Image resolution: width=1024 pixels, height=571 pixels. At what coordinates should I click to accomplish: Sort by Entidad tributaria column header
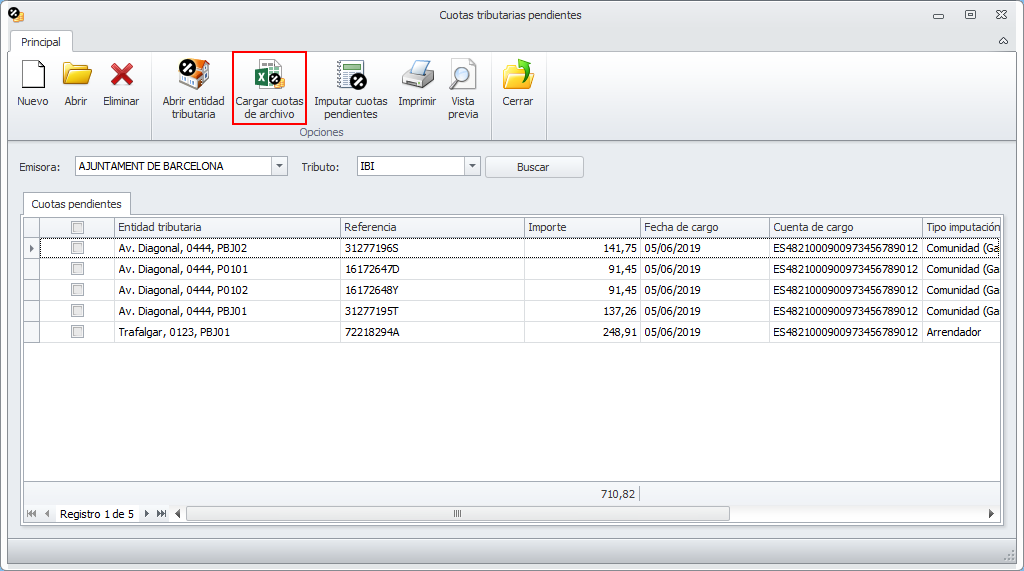[227, 227]
